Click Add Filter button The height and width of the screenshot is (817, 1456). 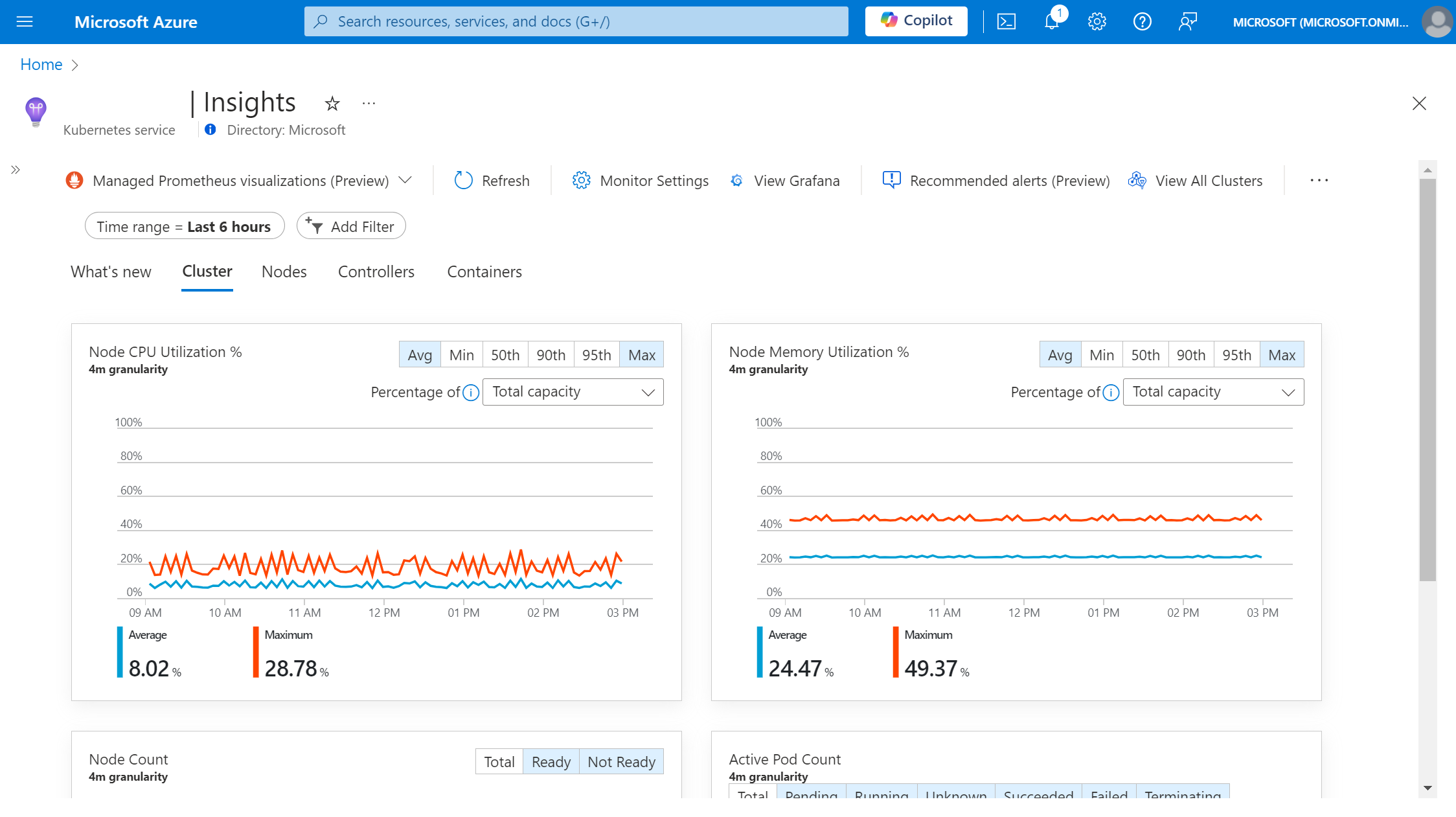pos(351,226)
